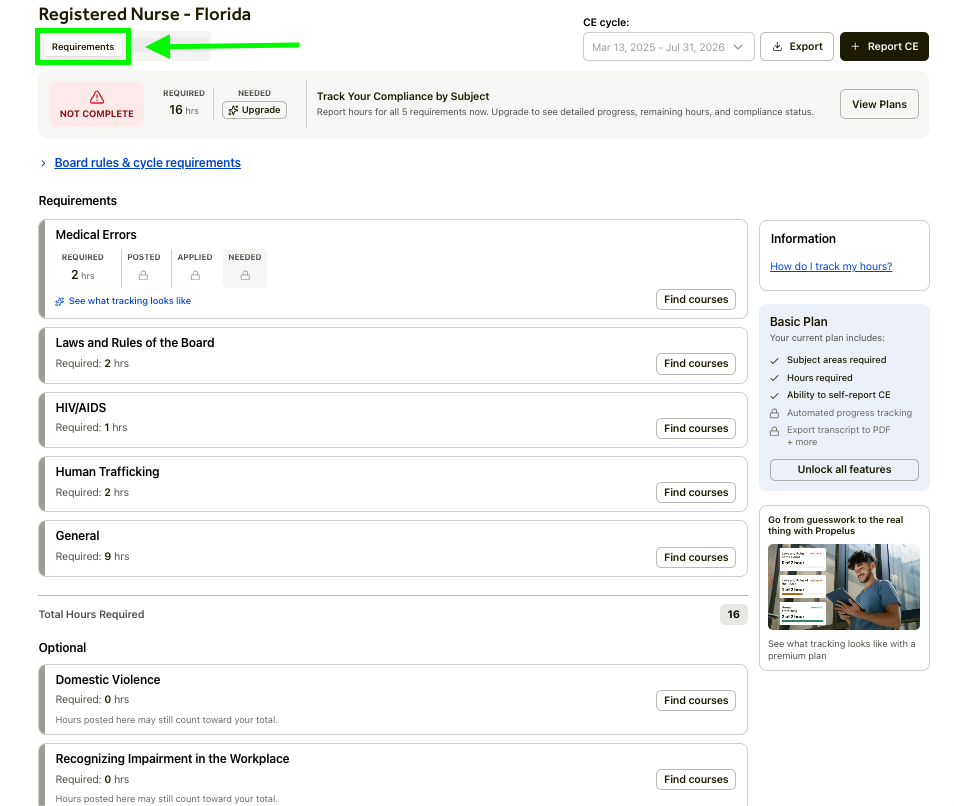The height and width of the screenshot is (806, 954).
Task: Open 'How do I track my hours?' link
Action: pos(831,266)
